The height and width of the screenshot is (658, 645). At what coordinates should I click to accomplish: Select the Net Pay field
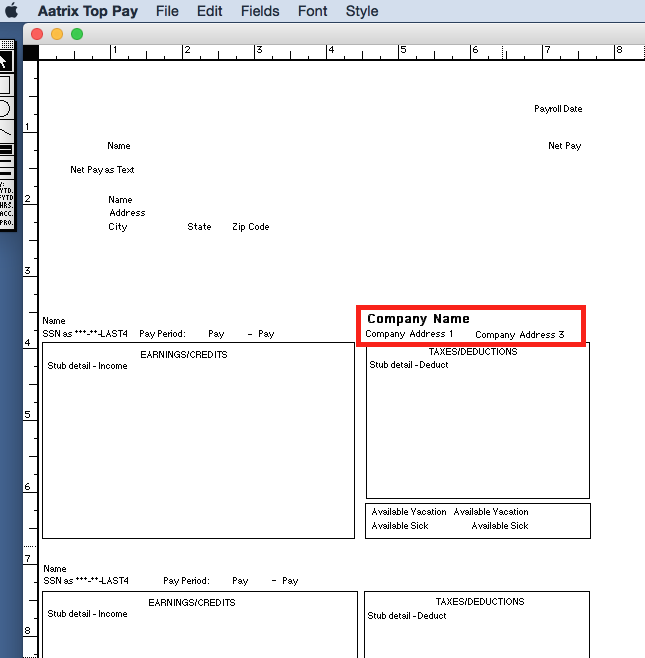click(564, 146)
